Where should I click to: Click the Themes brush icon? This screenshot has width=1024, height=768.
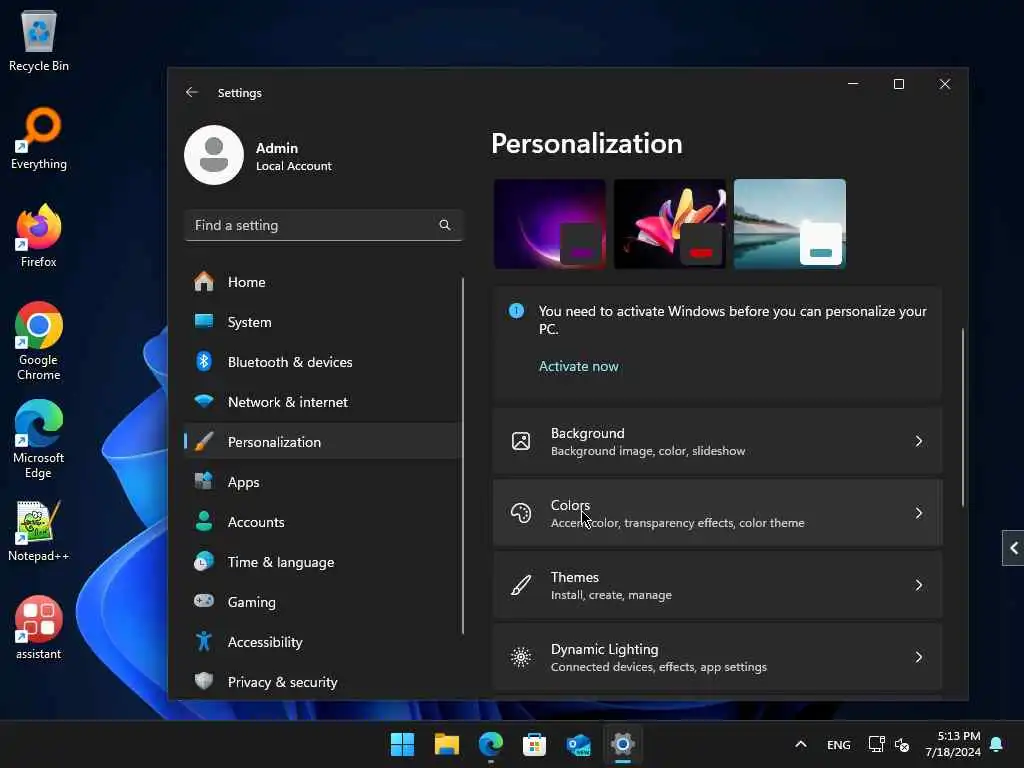pyautogui.click(x=521, y=585)
